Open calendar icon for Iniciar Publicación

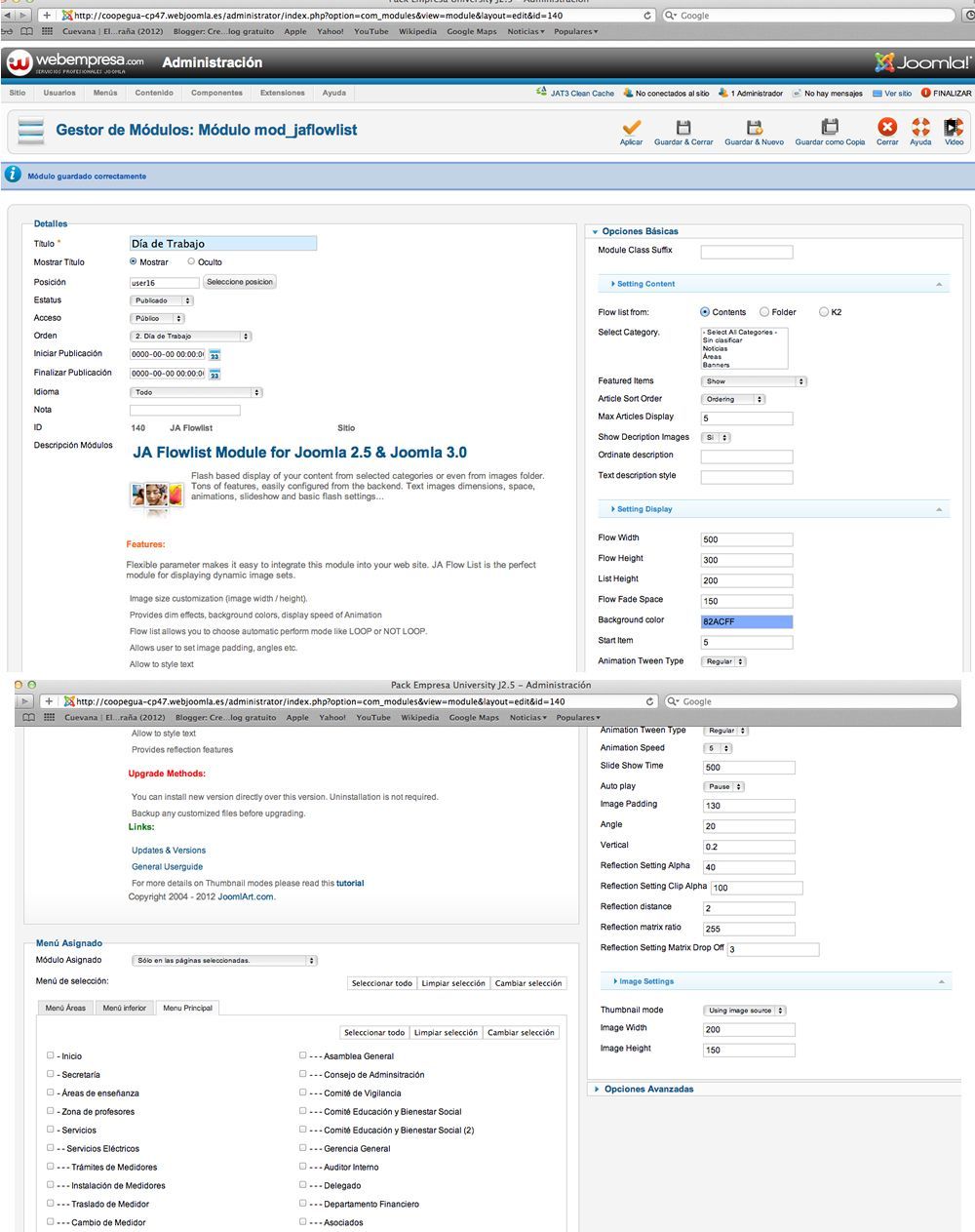[x=214, y=355]
